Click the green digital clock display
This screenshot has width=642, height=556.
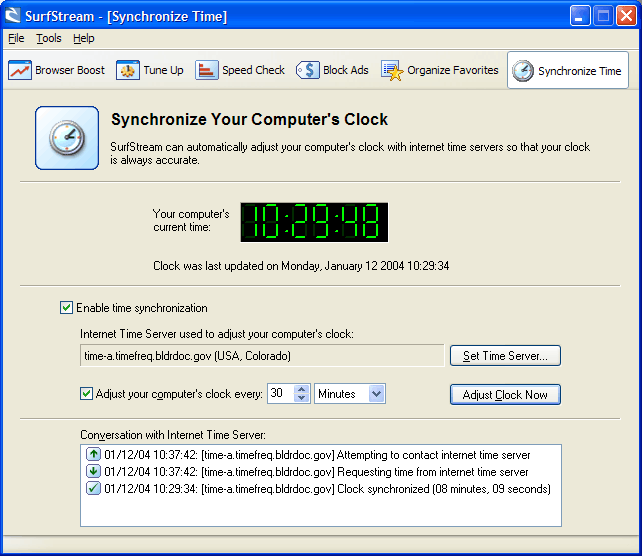point(314,222)
